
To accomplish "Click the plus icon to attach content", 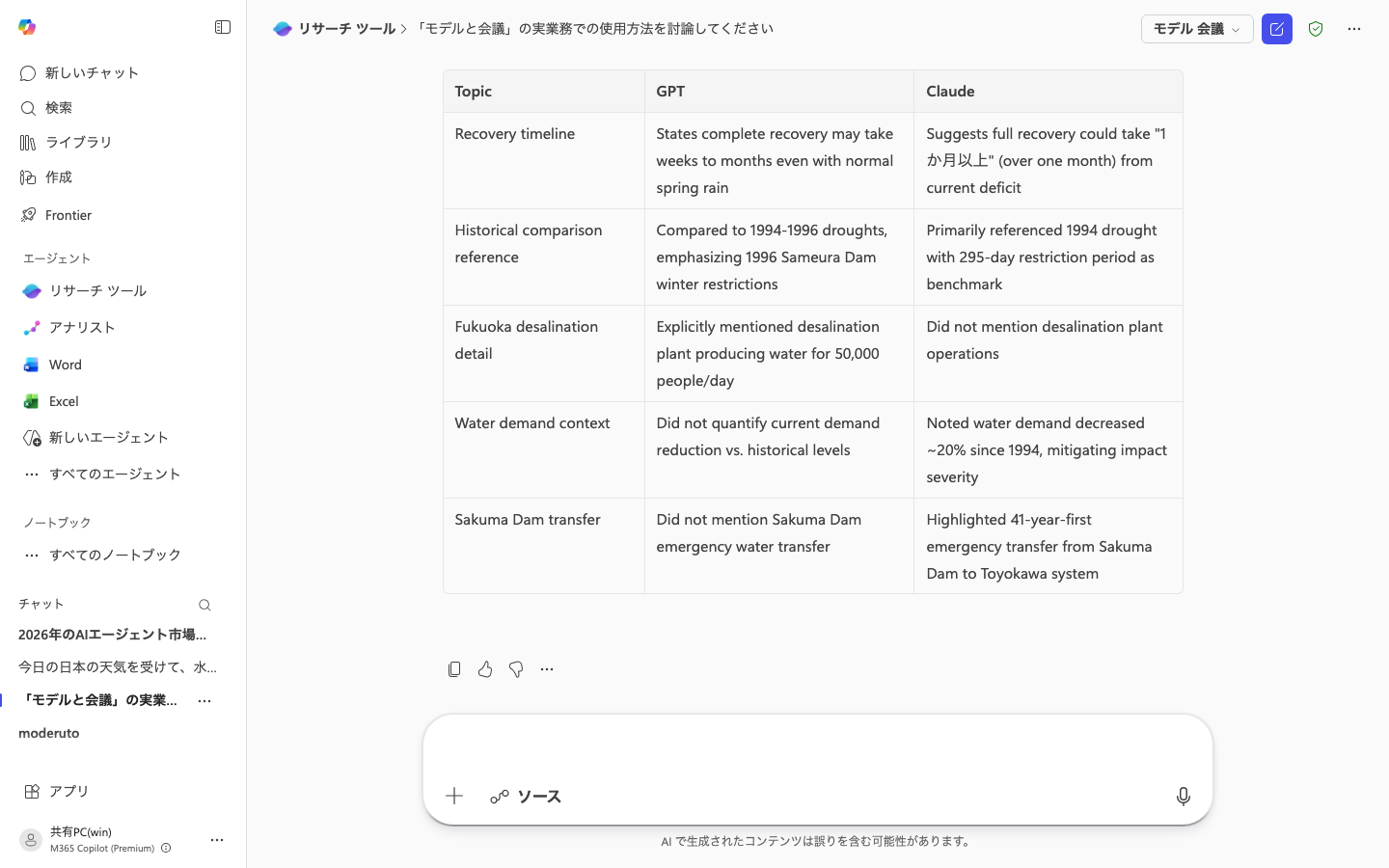I will tap(454, 796).
